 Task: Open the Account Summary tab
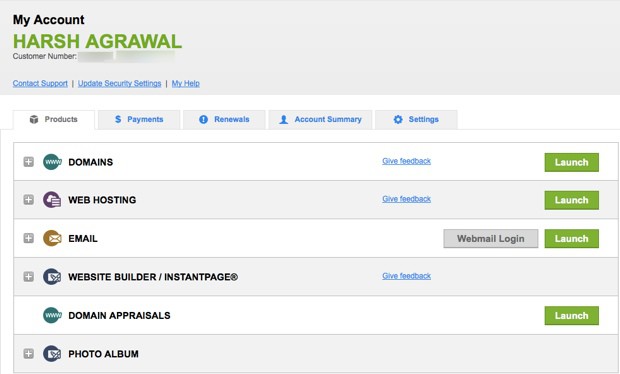(x=320, y=119)
